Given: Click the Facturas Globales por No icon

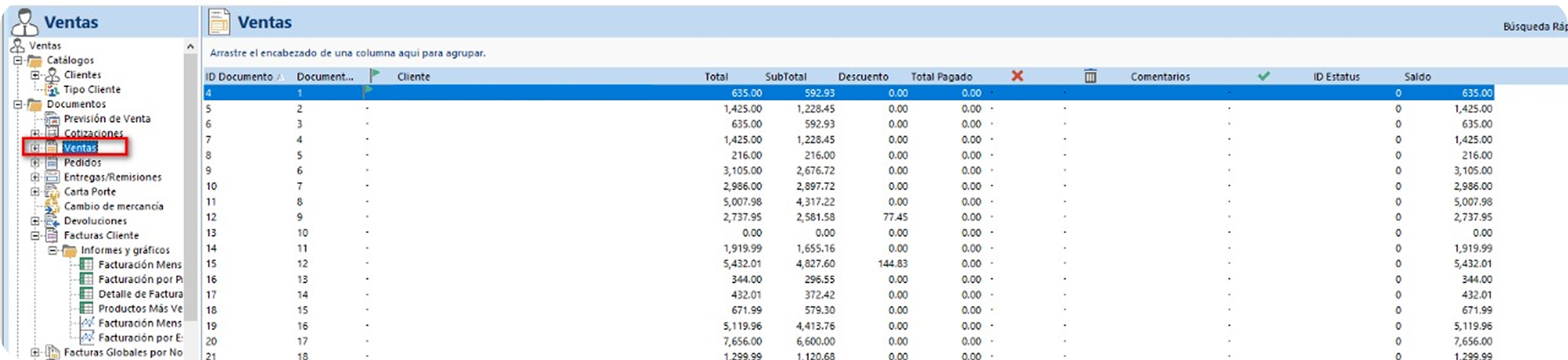Looking at the screenshot, I should pos(52,353).
